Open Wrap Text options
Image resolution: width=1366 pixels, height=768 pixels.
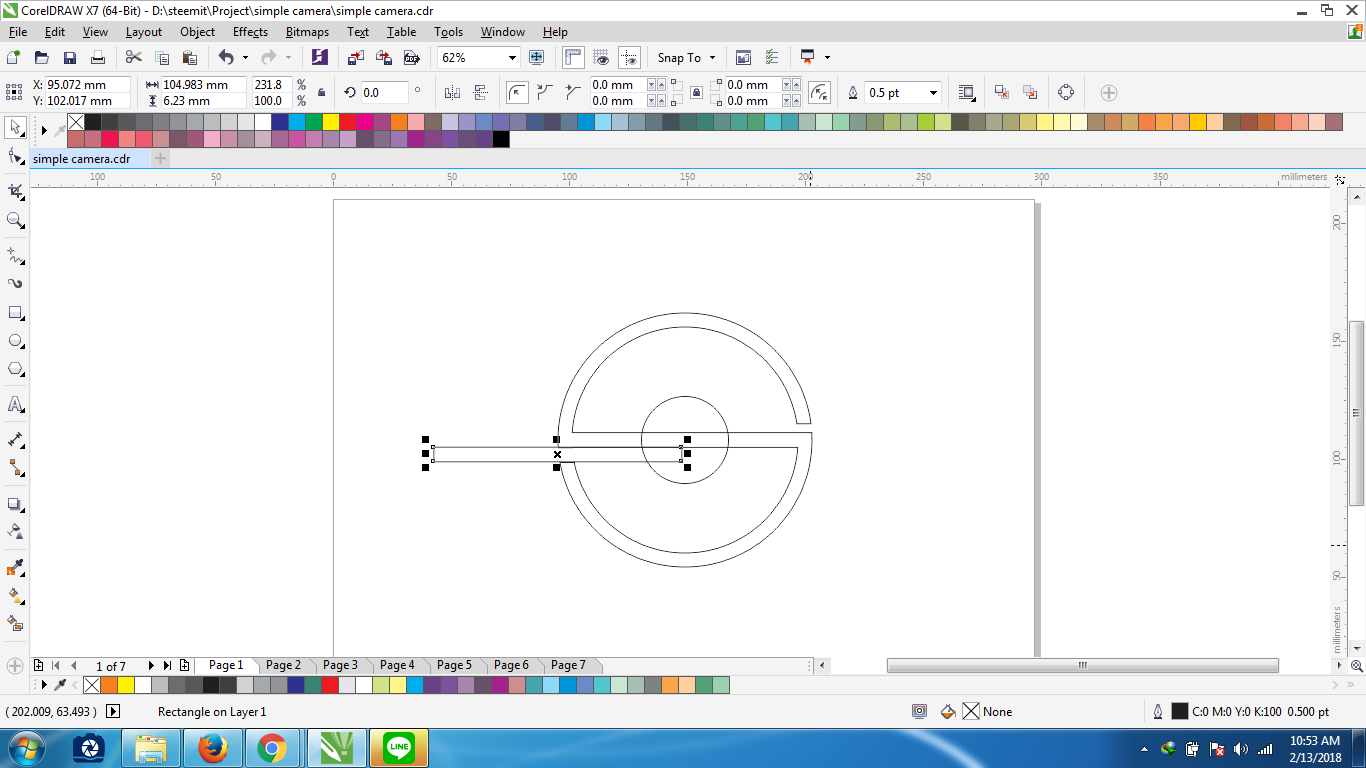[967, 93]
